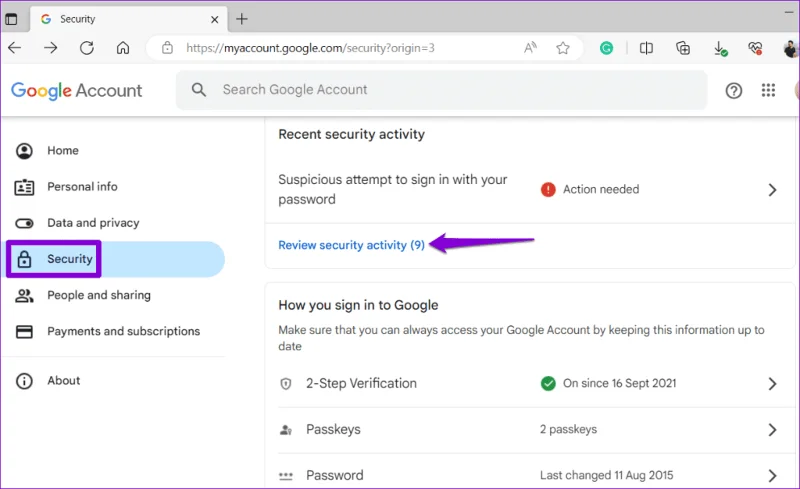
Task: Activate the Read aloud icon in address bar
Action: pos(531,48)
